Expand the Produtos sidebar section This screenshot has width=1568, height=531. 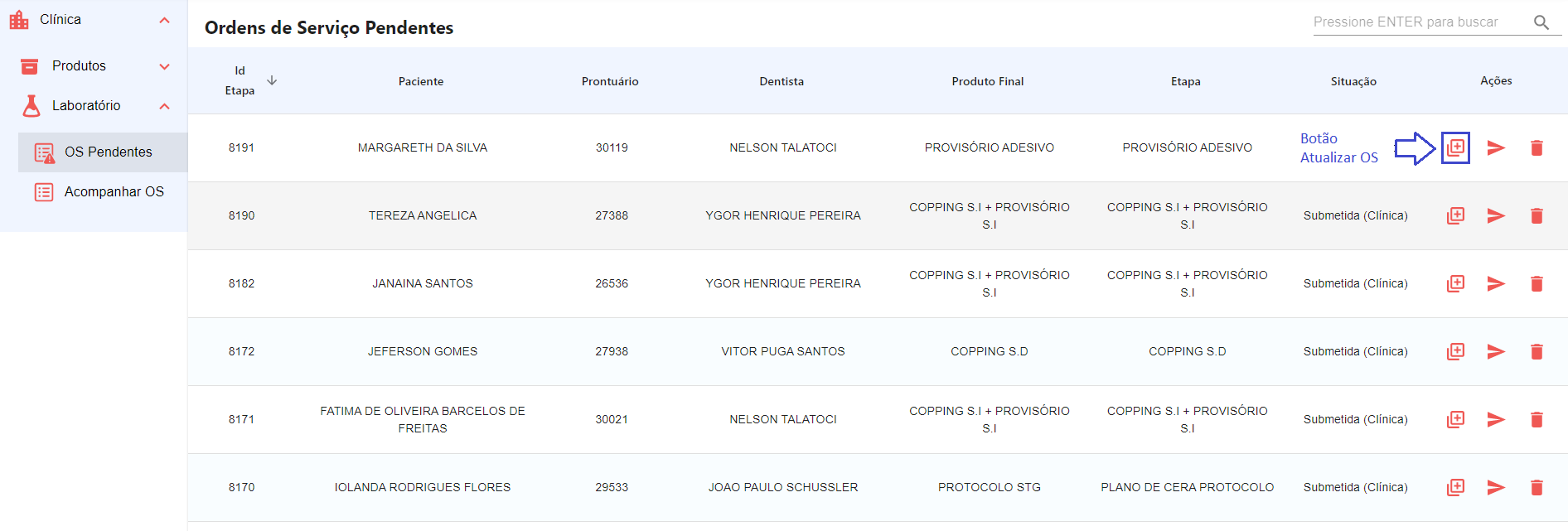point(164,66)
